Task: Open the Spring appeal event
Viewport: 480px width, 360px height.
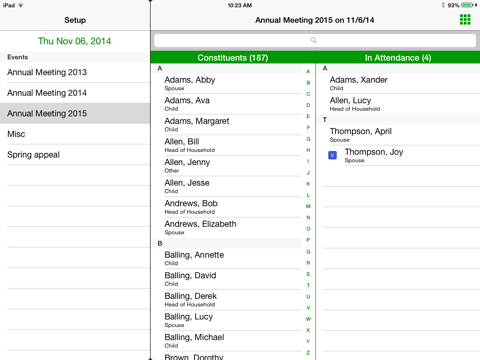Action: coord(75,155)
